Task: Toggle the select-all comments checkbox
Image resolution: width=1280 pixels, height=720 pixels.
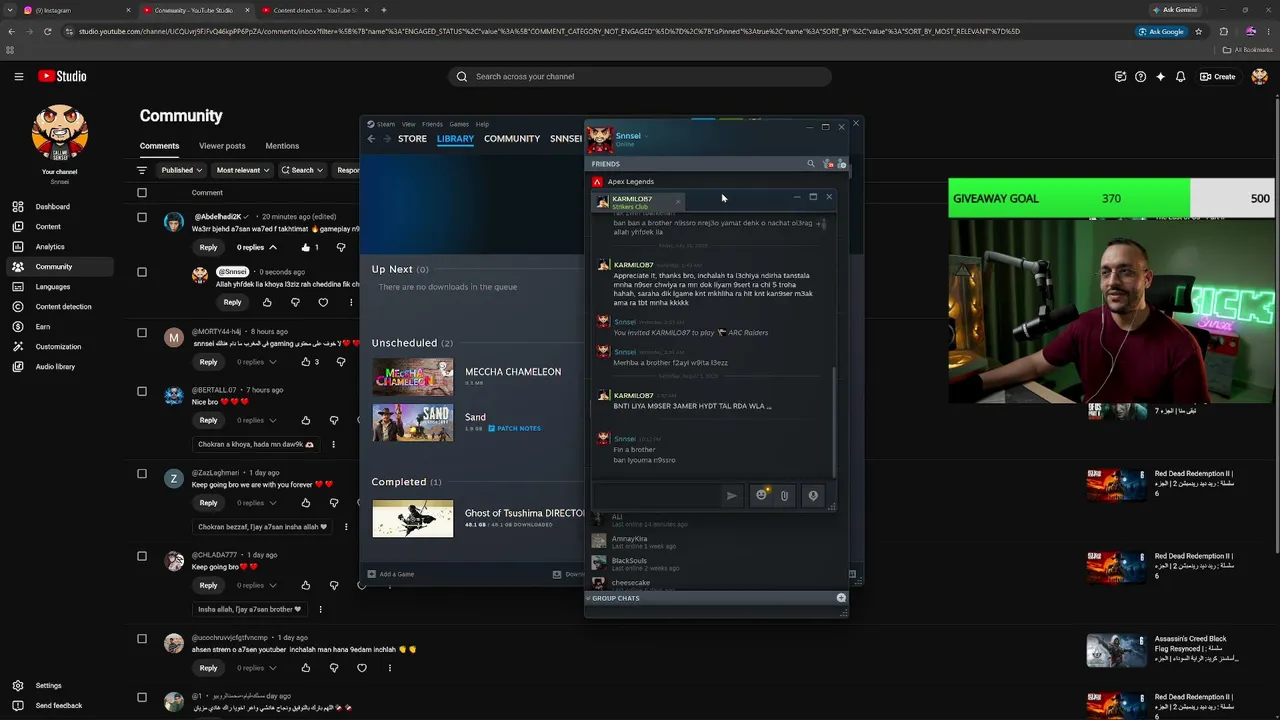Action: 142,193
